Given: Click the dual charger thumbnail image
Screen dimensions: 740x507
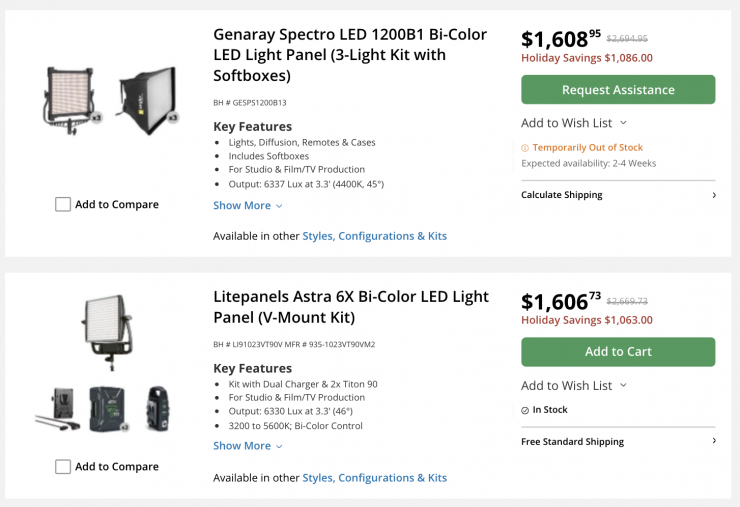Looking at the screenshot, I should tap(155, 408).
